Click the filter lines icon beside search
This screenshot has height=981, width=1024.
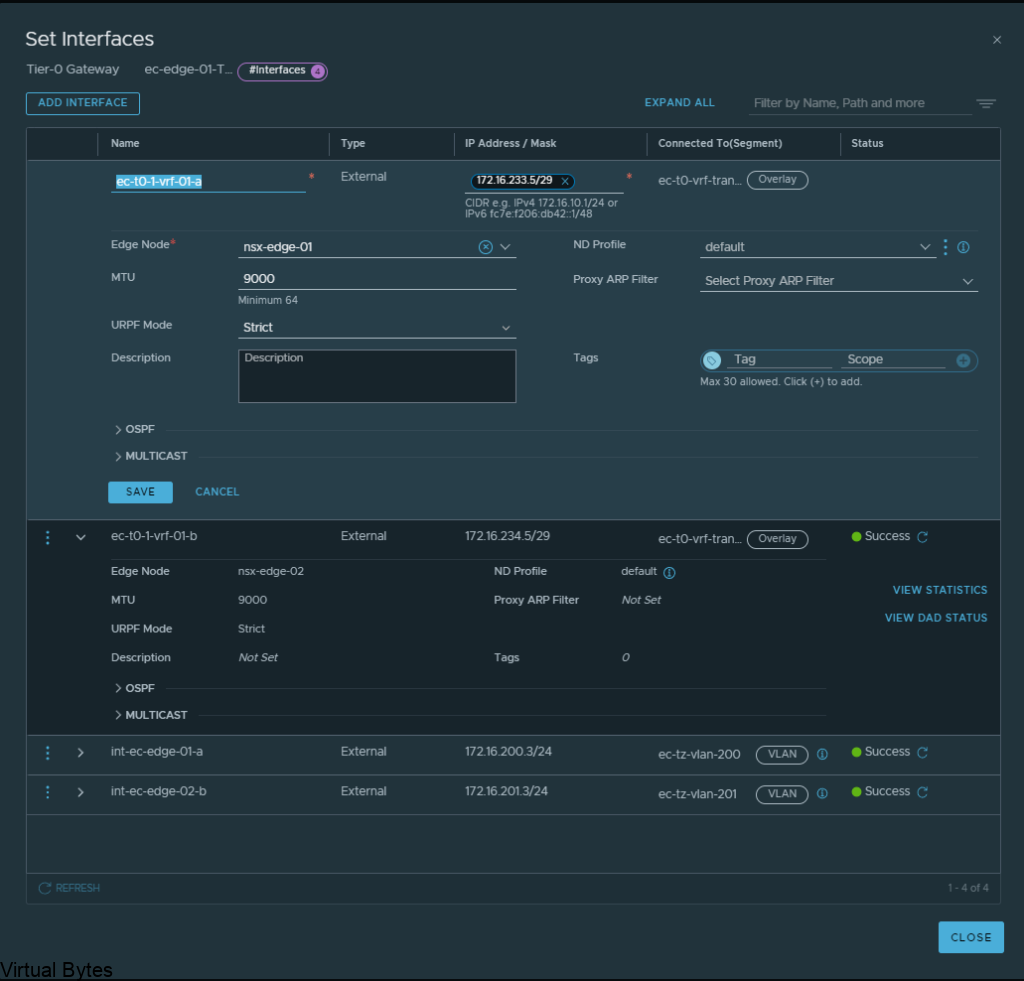tap(986, 103)
